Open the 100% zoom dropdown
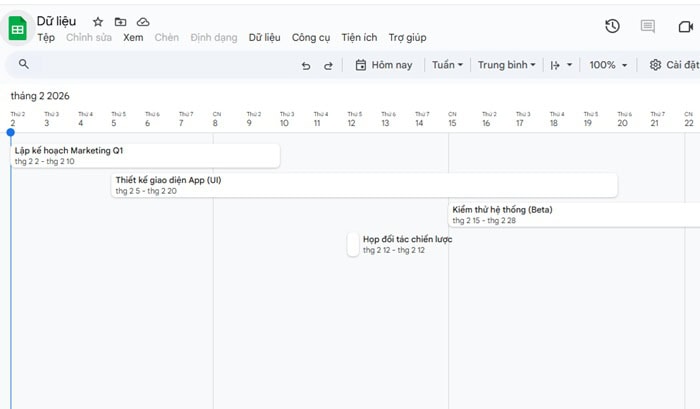 [x=609, y=65]
